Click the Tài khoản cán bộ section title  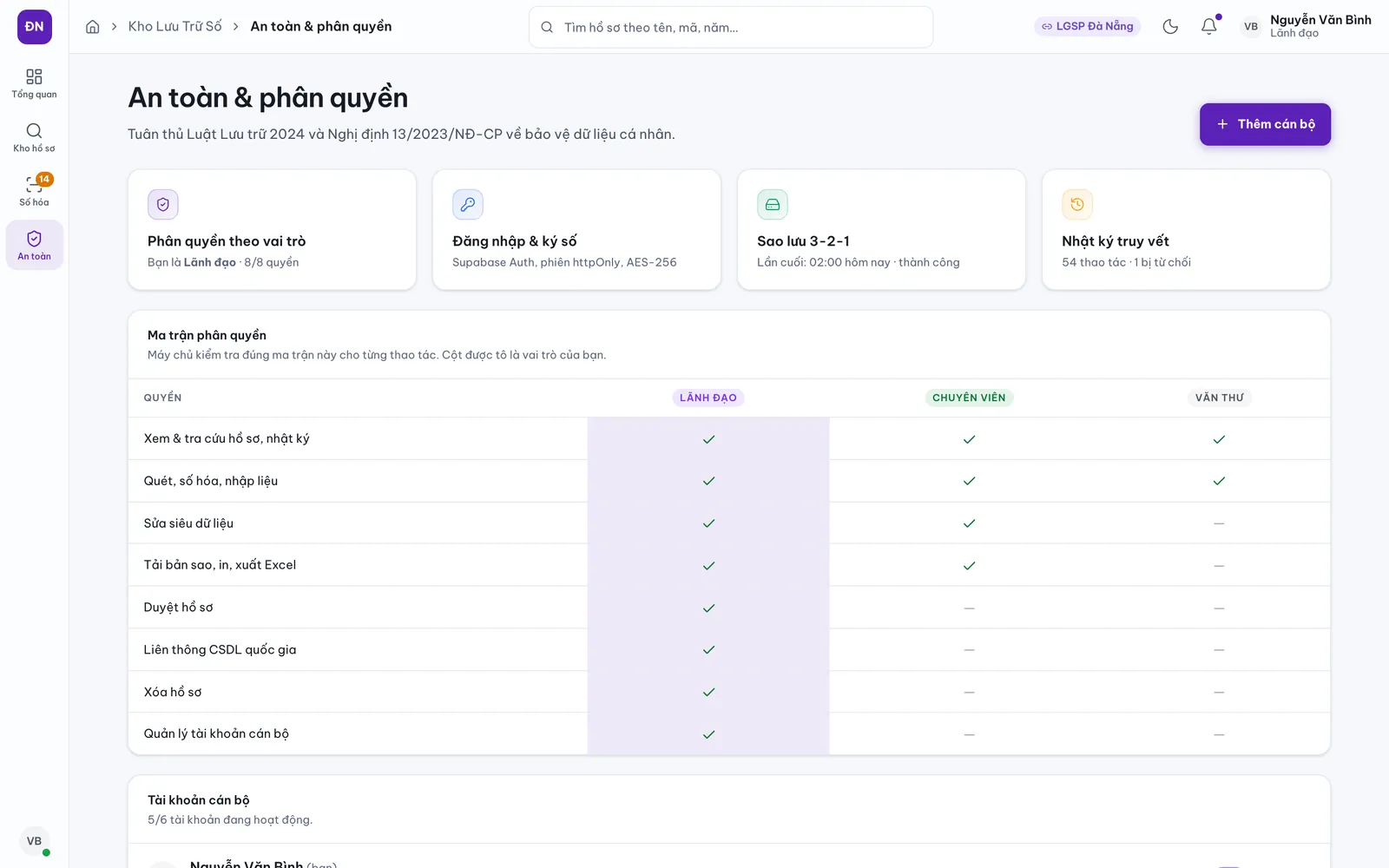[198, 800]
